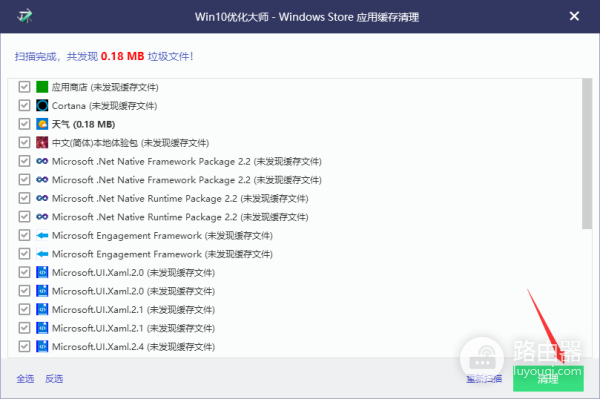Select the 应用商店 (未发现缓存文件) row text
The height and width of the screenshot is (399, 600).
[x=105, y=87]
